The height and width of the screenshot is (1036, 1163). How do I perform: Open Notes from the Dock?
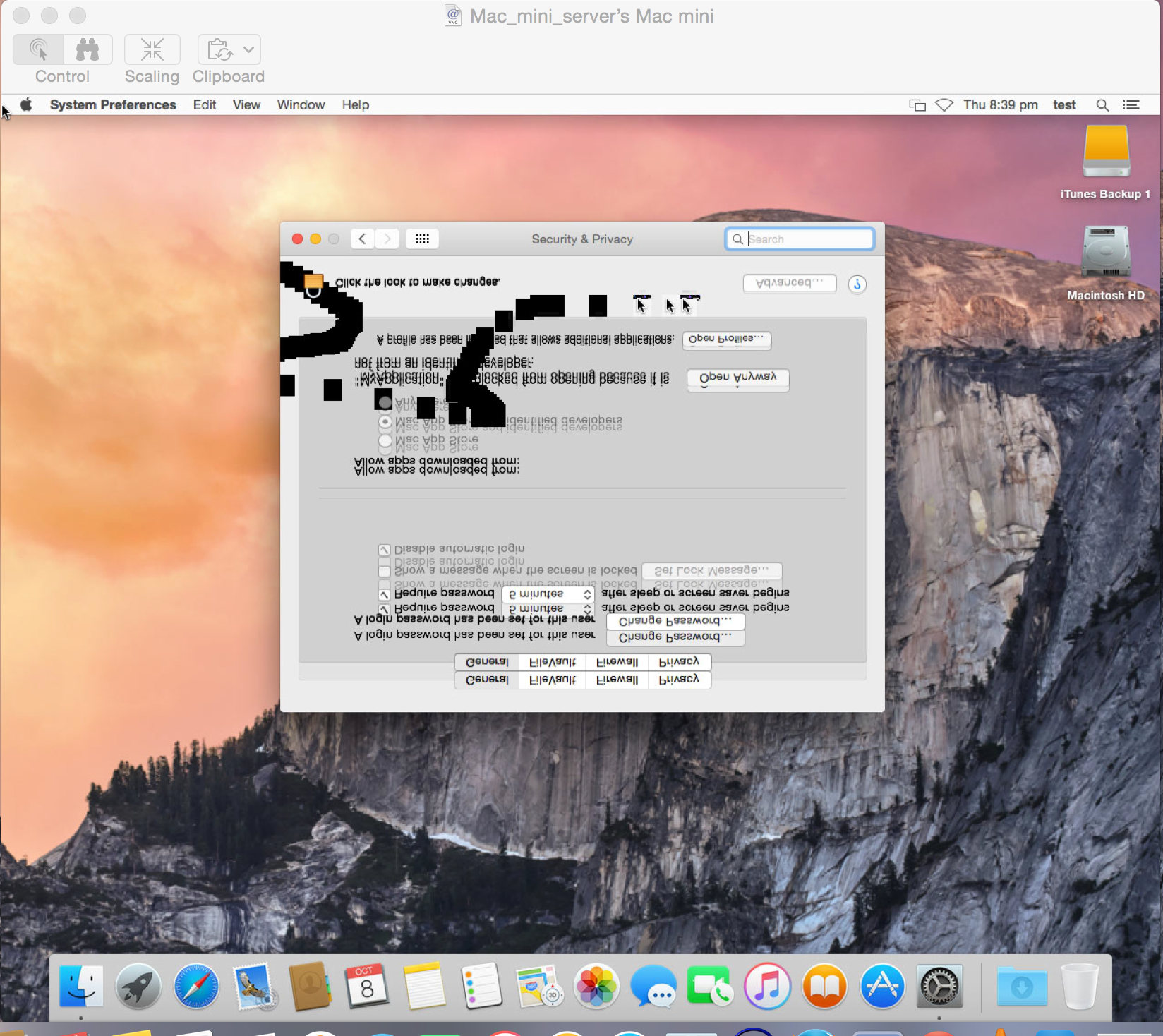424,986
